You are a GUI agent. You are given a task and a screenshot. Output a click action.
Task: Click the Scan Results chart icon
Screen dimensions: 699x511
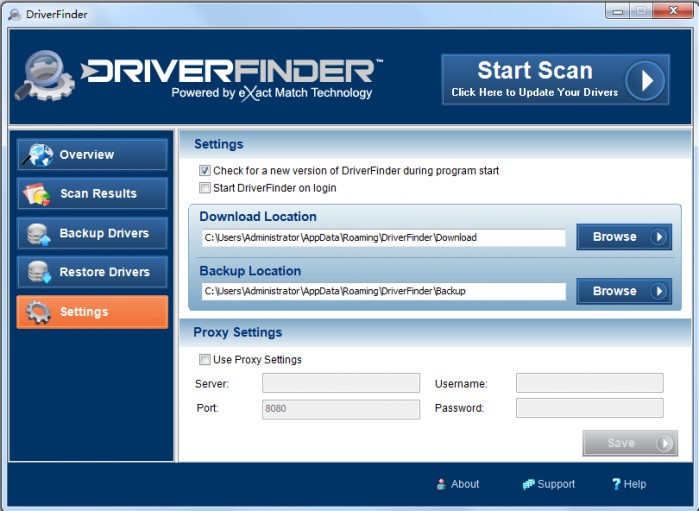[x=37, y=194]
